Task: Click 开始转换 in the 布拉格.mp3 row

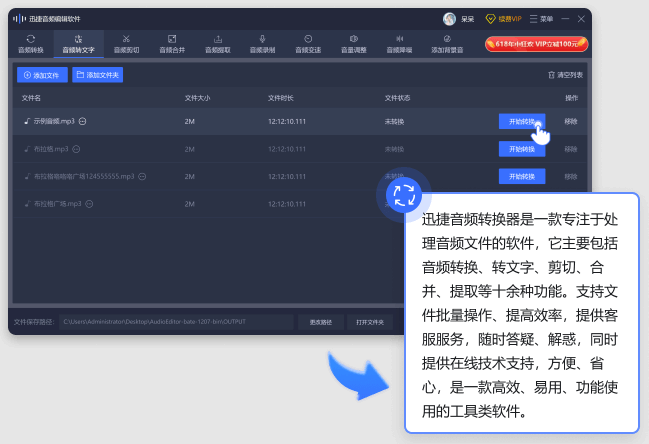Action: pyautogui.click(x=522, y=149)
